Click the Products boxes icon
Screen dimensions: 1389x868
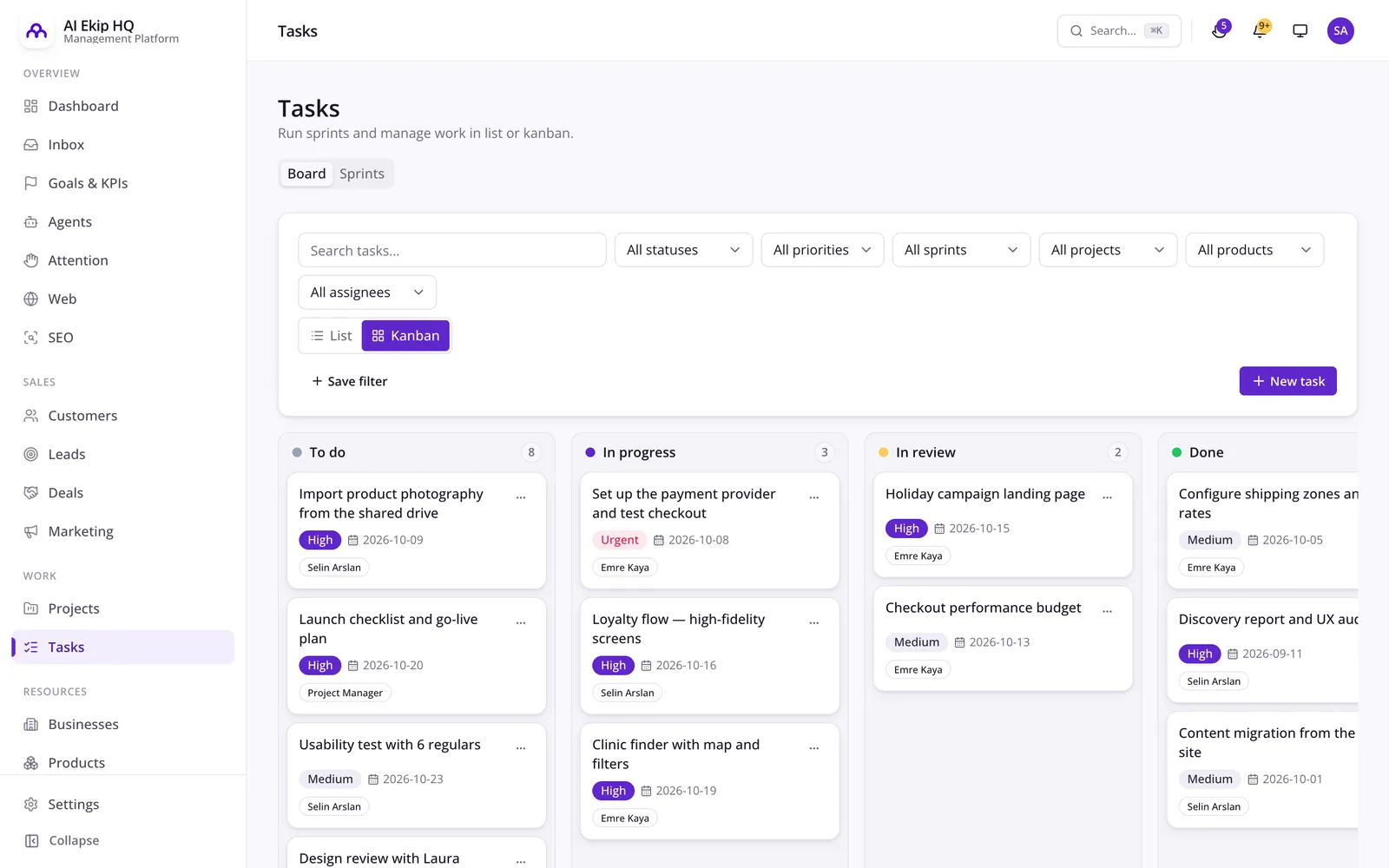pyautogui.click(x=31, y=763)
